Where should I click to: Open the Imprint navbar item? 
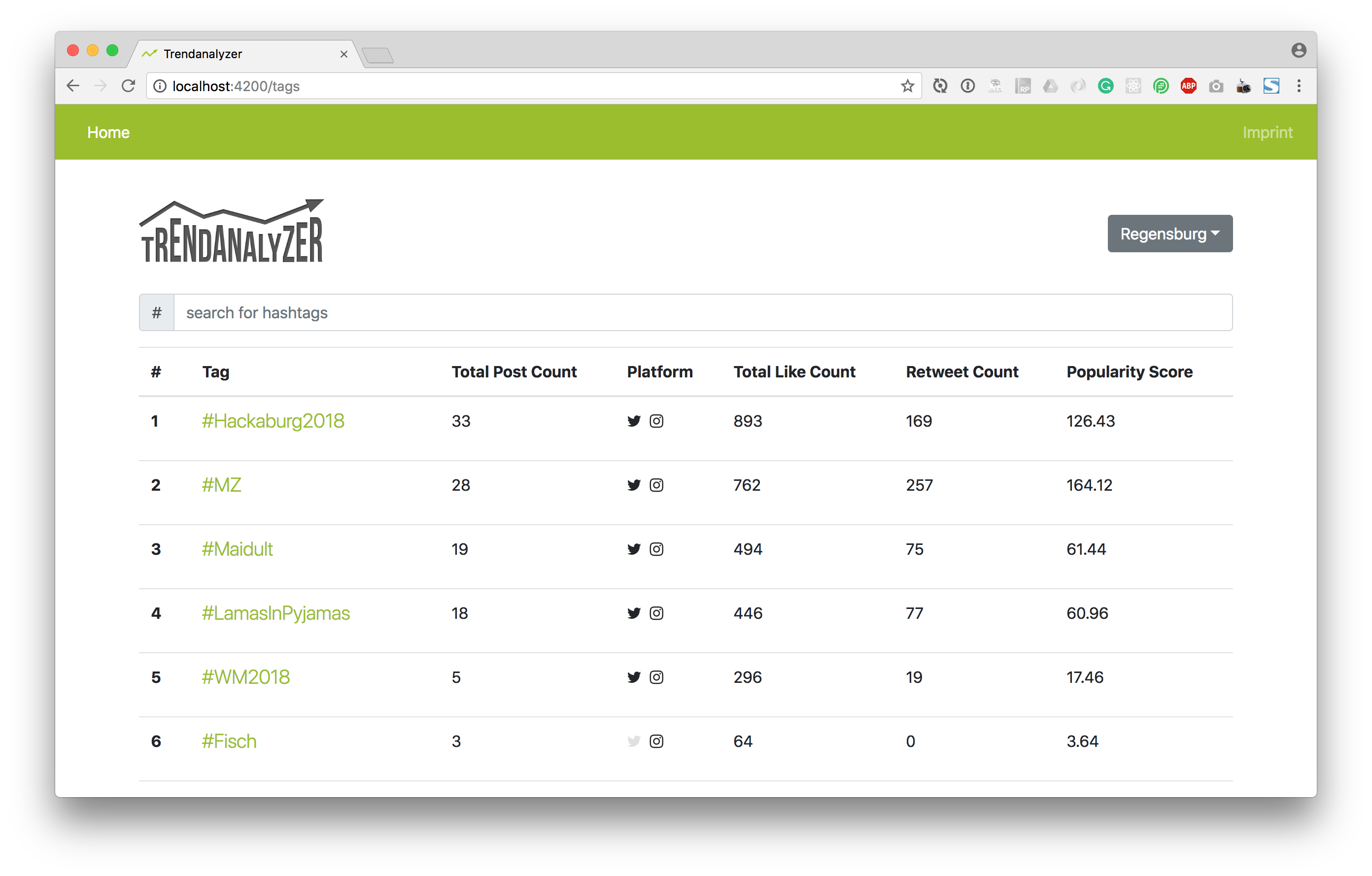(x=1267, y=132)
